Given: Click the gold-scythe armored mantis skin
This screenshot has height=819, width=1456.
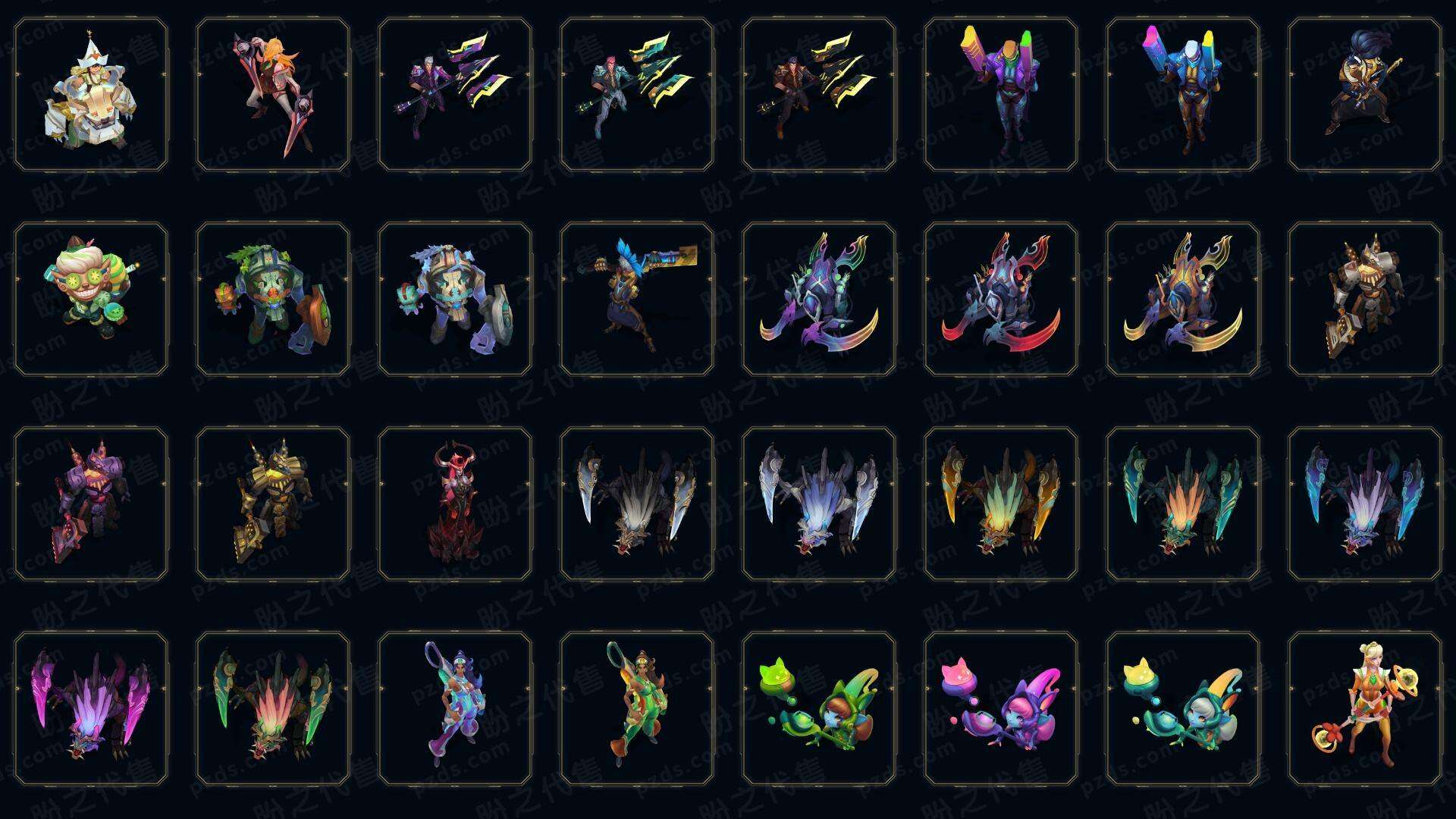Looking at the screenshot, I should (x=1183, y=299).
